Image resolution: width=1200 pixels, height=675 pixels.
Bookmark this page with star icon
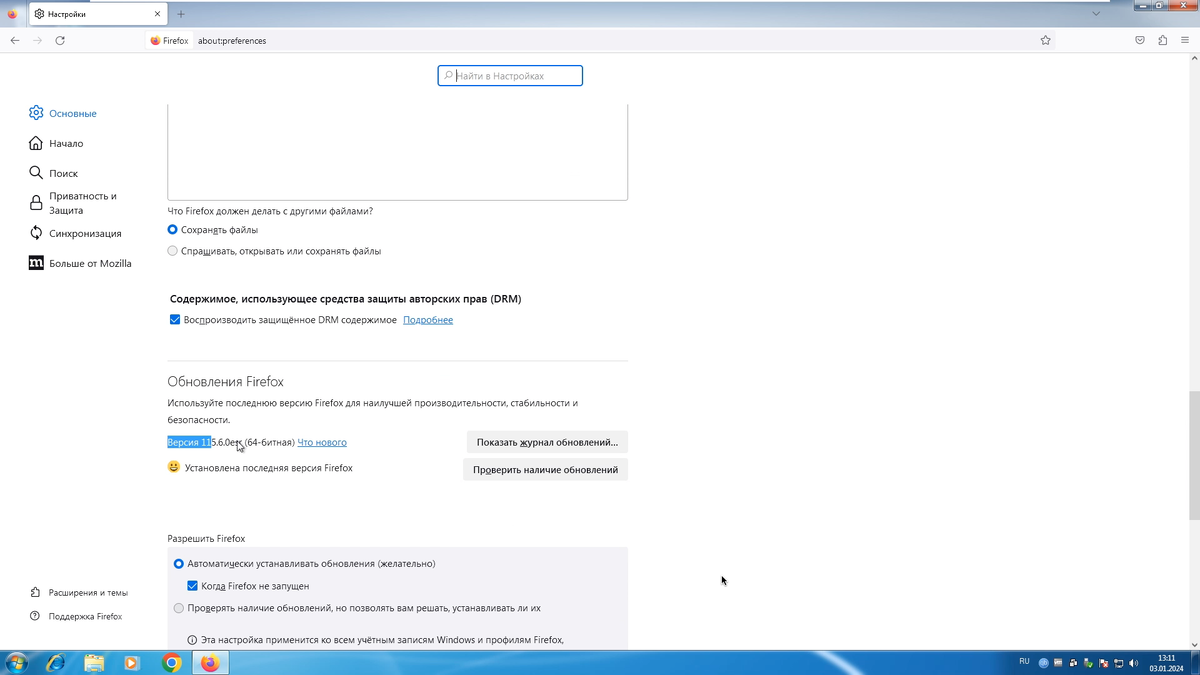point(1045,41)
